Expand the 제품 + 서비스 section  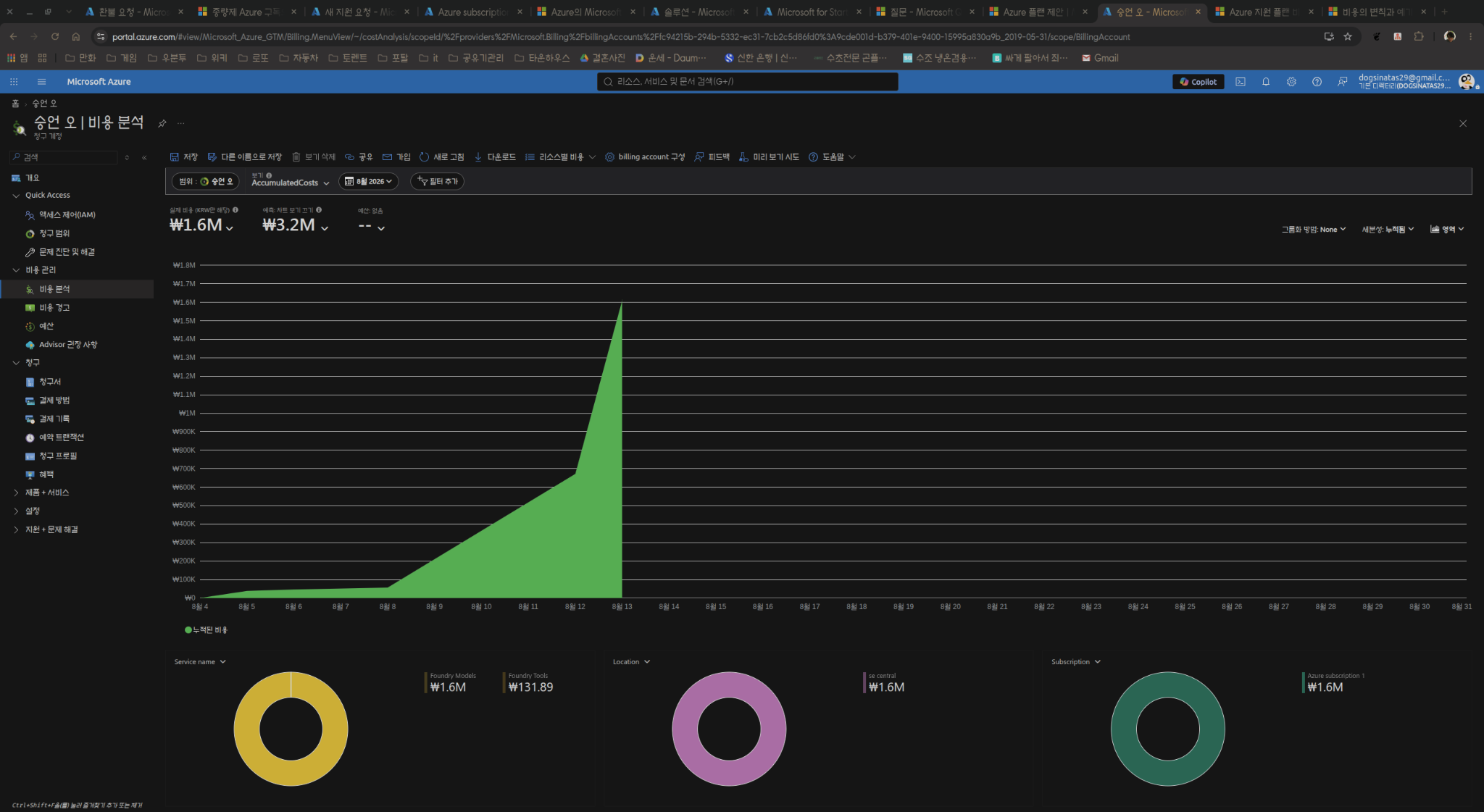coord(16,493)
